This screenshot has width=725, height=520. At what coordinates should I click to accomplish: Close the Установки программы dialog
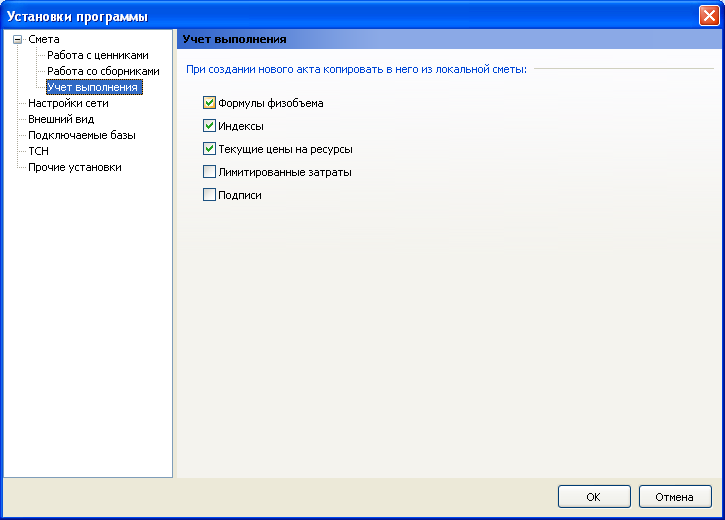tap(709, 16)
